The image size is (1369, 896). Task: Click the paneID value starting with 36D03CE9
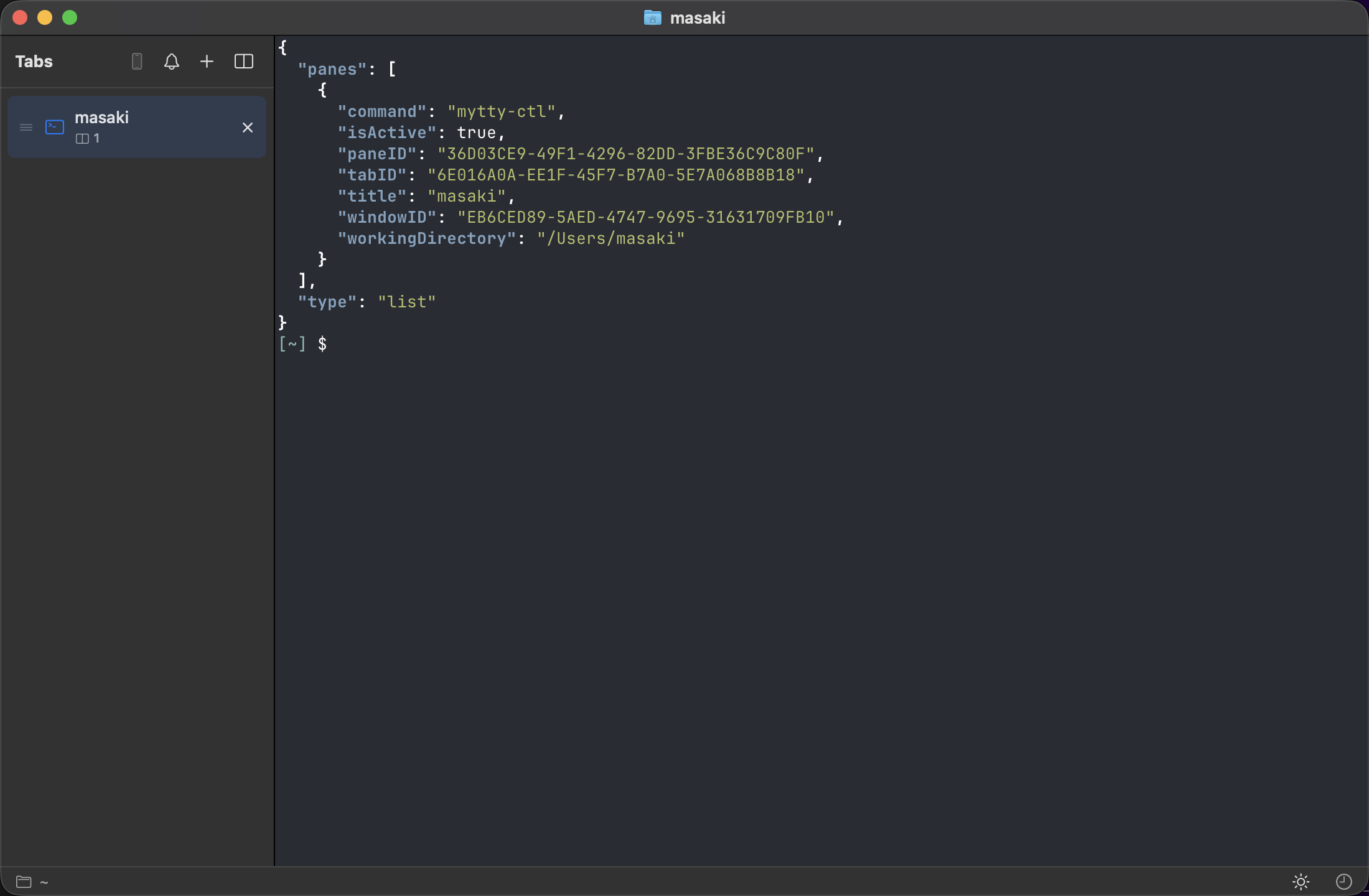626,154
